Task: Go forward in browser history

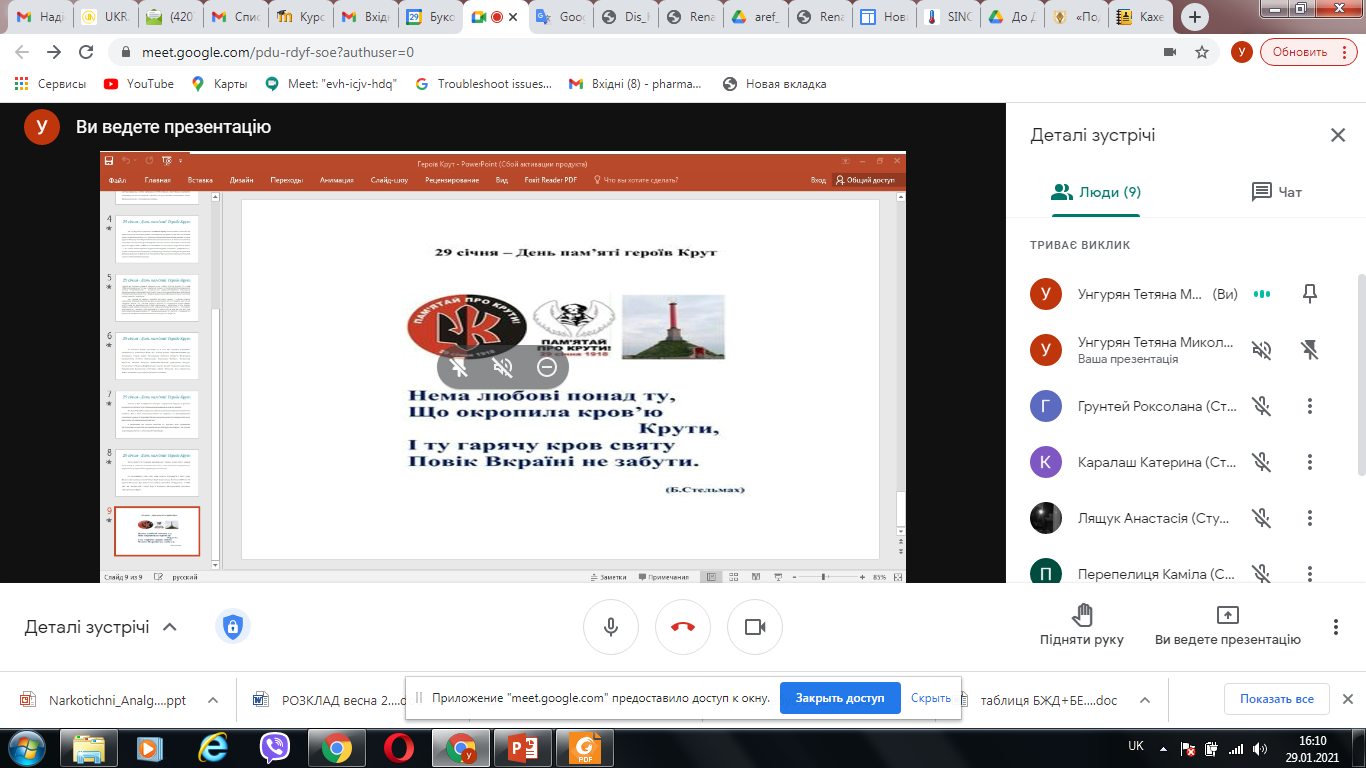Action: pos(53,52)
